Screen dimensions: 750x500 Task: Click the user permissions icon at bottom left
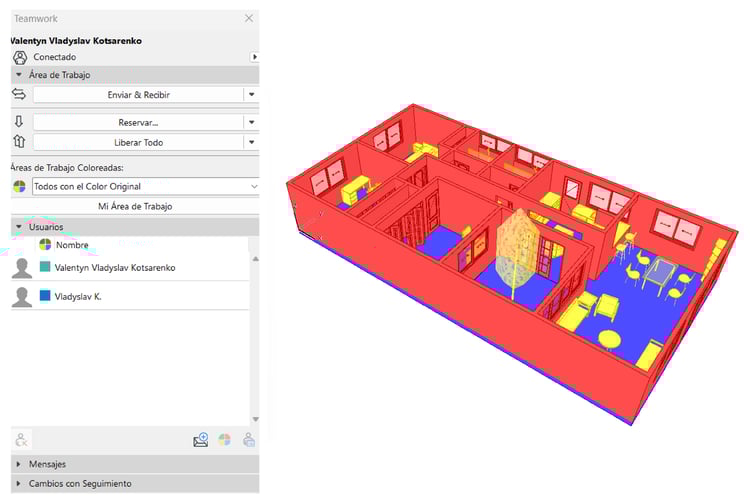point(22,440)
